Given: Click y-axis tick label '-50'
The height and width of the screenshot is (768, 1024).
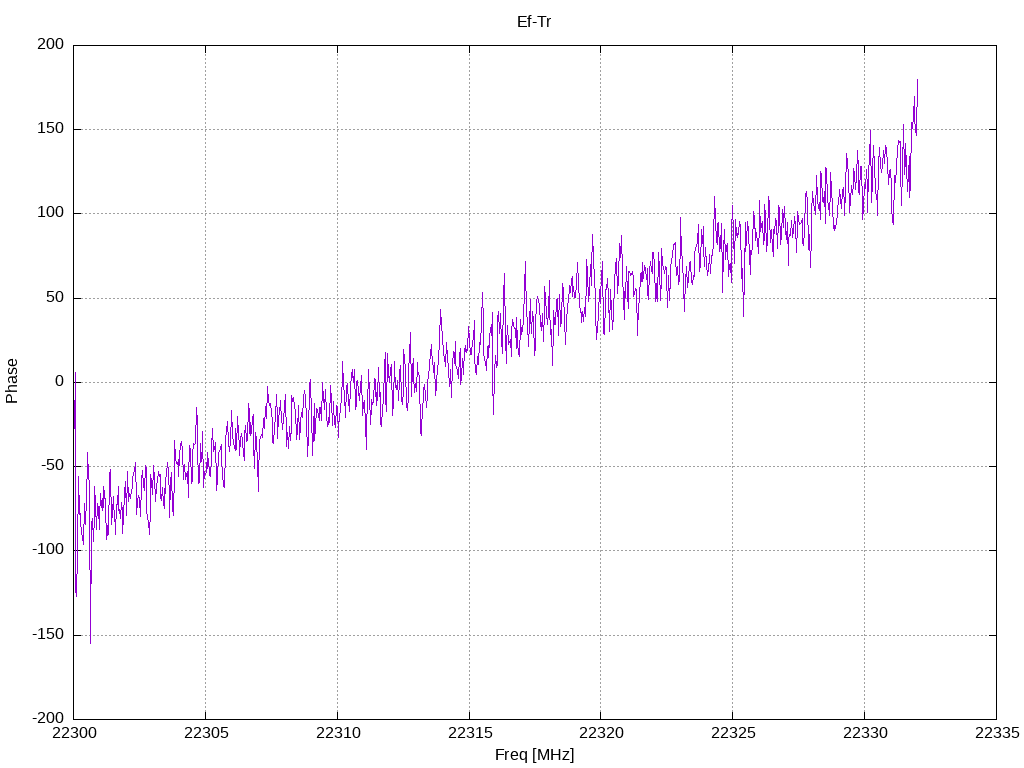Looking at the screenshot, I should [53, 466].
